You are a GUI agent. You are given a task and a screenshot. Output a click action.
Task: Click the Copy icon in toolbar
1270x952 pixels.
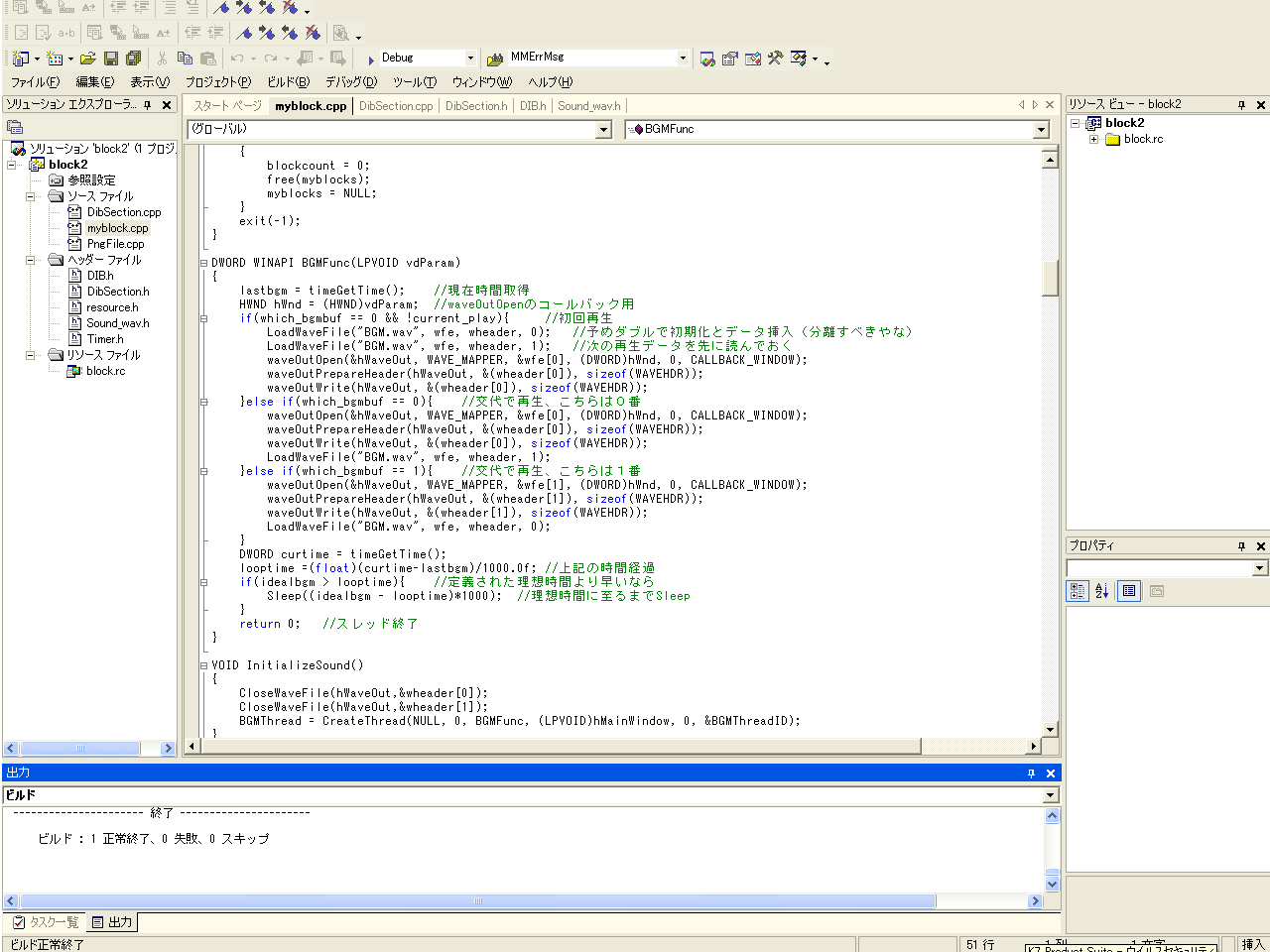186,59
